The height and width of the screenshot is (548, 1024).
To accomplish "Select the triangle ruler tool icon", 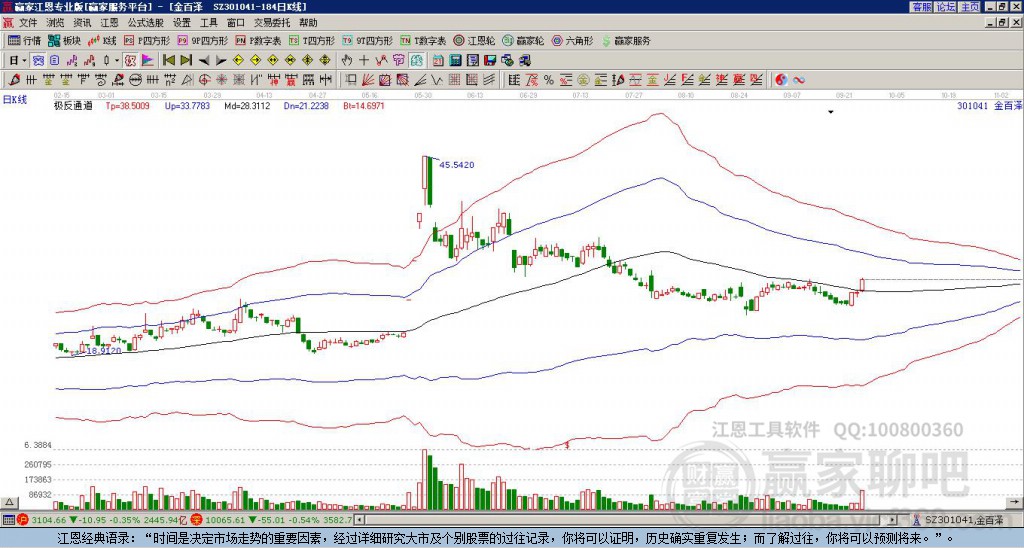I will [187, 80].
